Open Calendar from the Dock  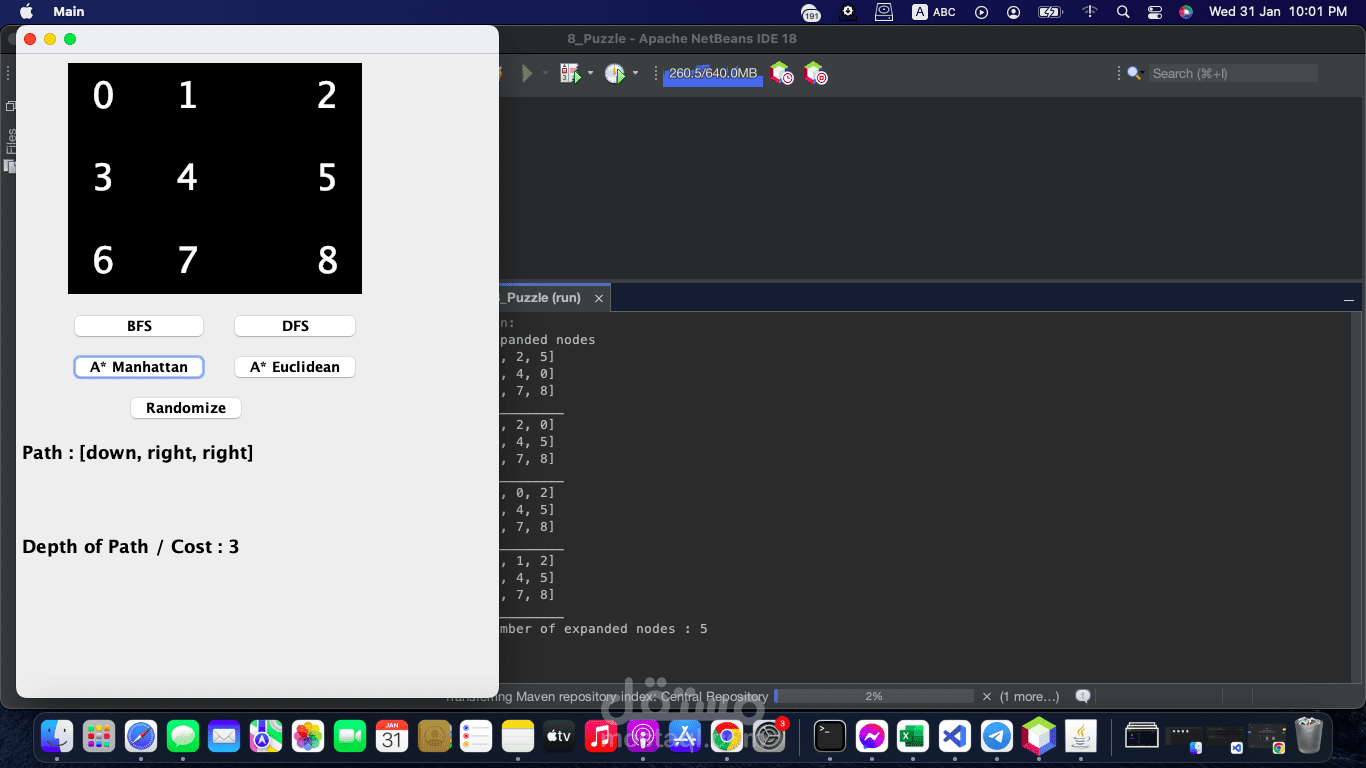pyautogui.click(x=392, y=737)
